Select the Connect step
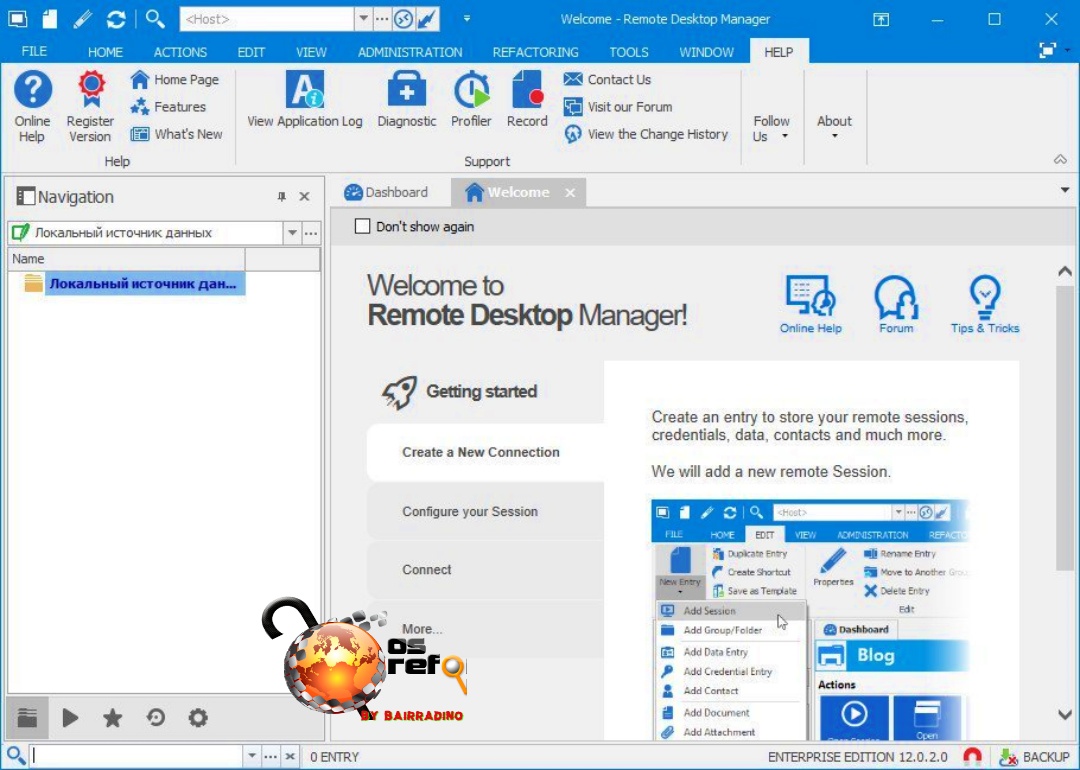This screenshot has width=1080, height=770. tap(486, 570)
